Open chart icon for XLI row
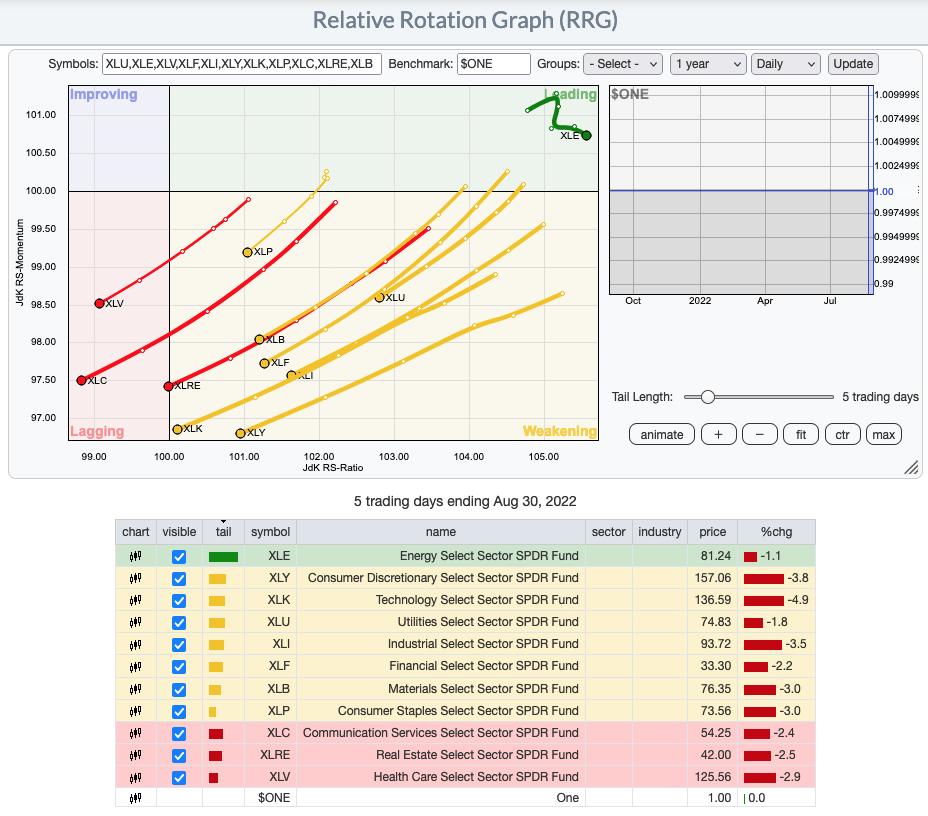The image size is (928, 816). [x=136, y=644]
